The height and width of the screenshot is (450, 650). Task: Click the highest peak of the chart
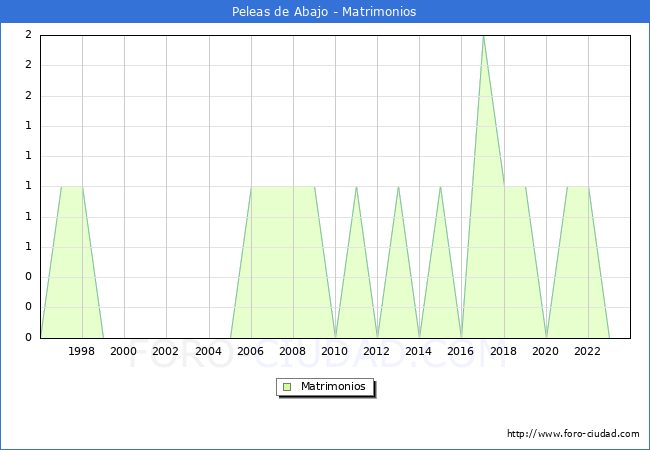483,37
